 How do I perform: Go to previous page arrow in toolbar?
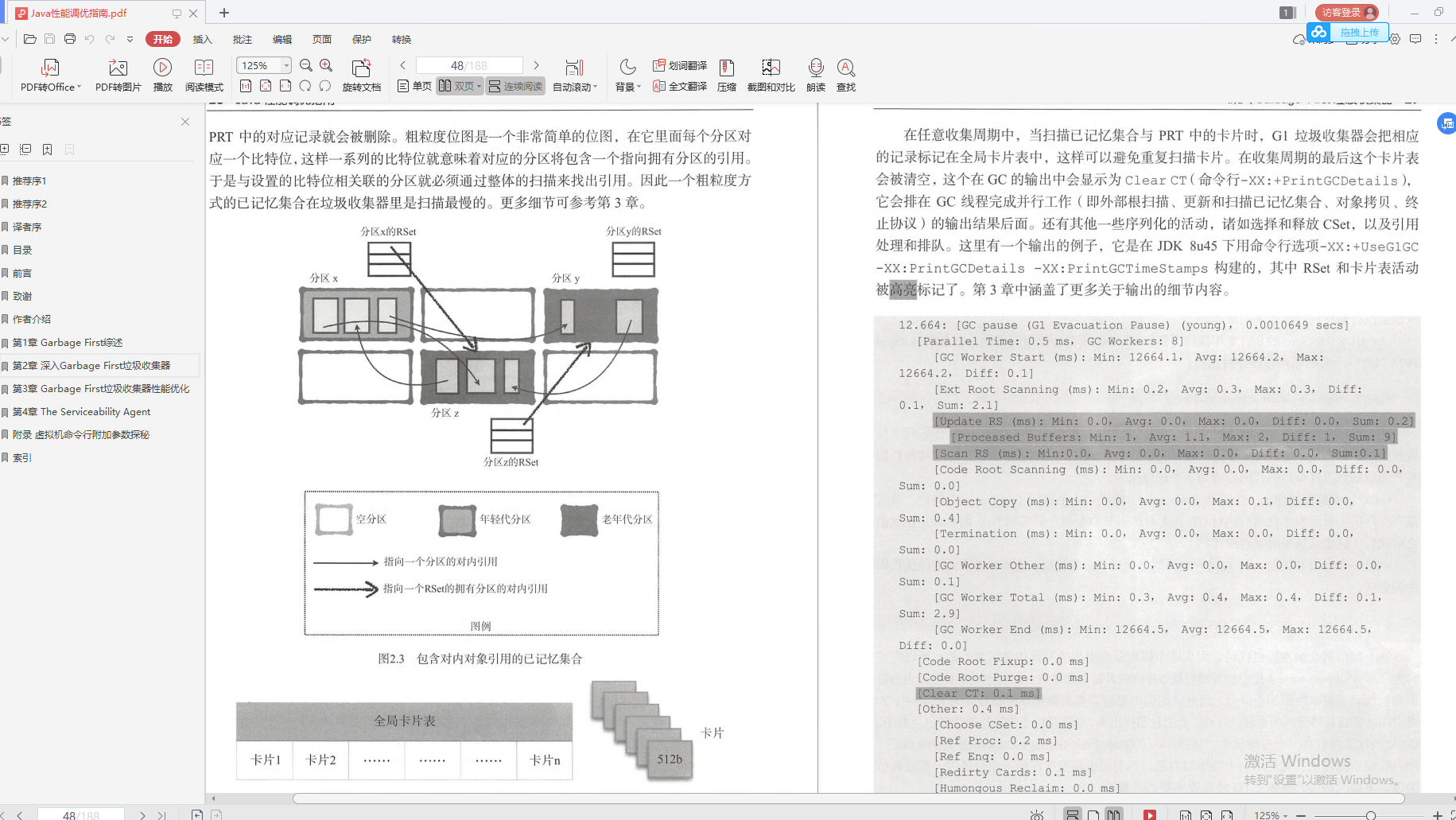[403, 65]
